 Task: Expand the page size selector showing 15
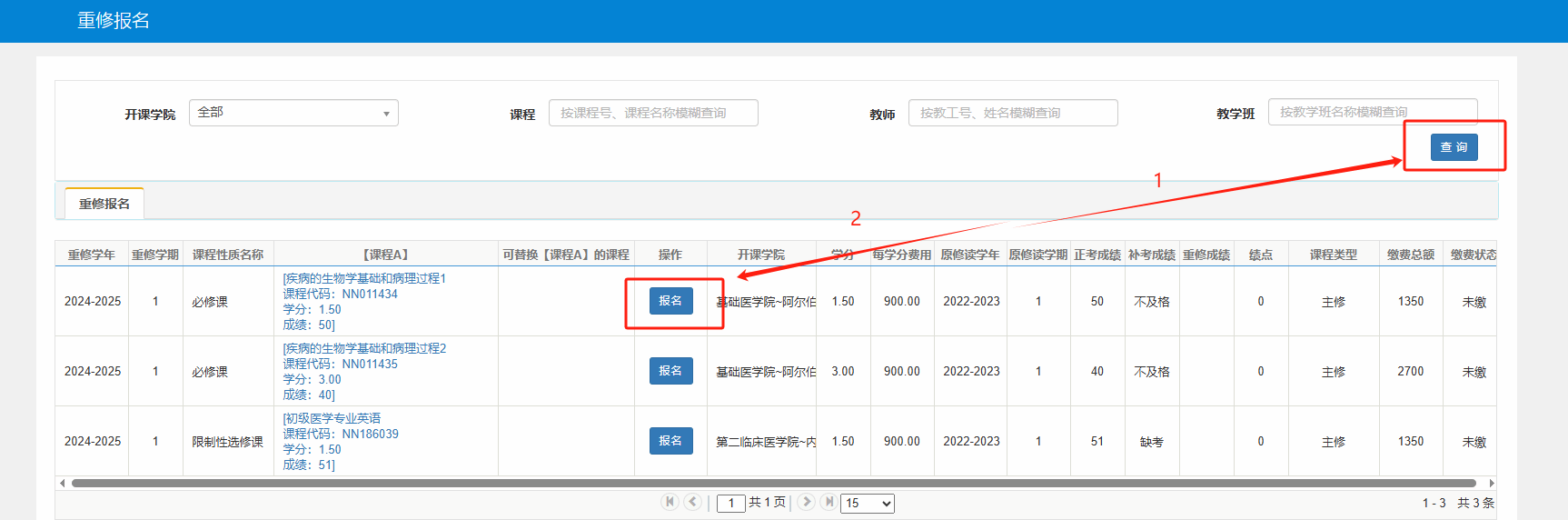tap(868, 503)
